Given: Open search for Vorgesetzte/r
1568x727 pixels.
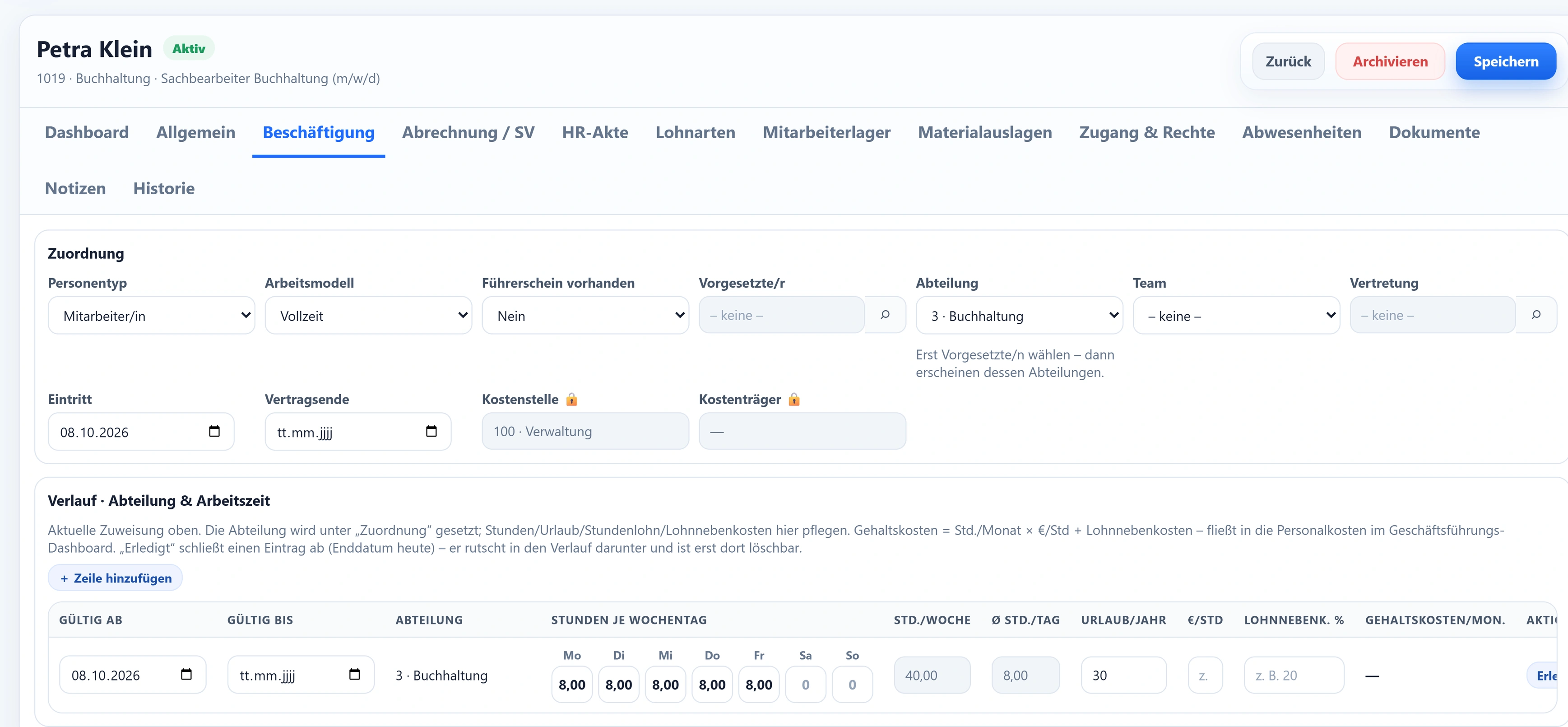Looking at the screenshot, I should (885, 315).
